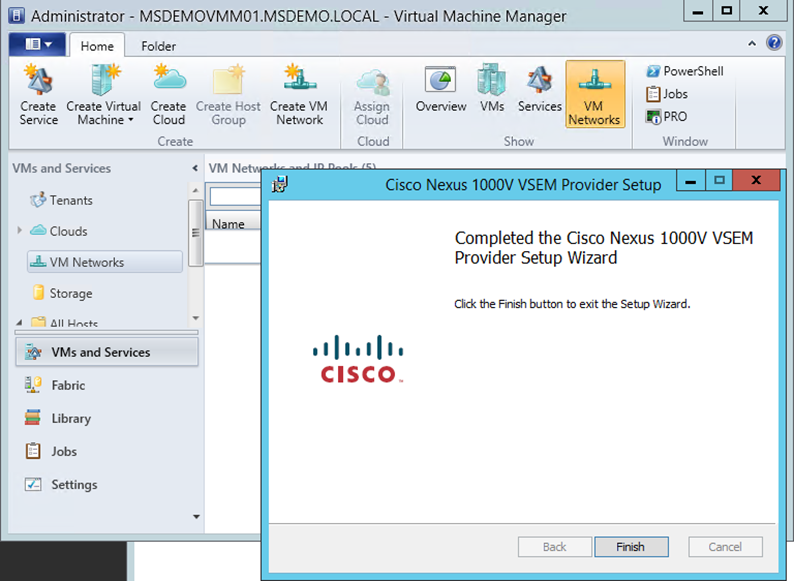Switch to the Folder ribbon tab

(x=158, y=46)
